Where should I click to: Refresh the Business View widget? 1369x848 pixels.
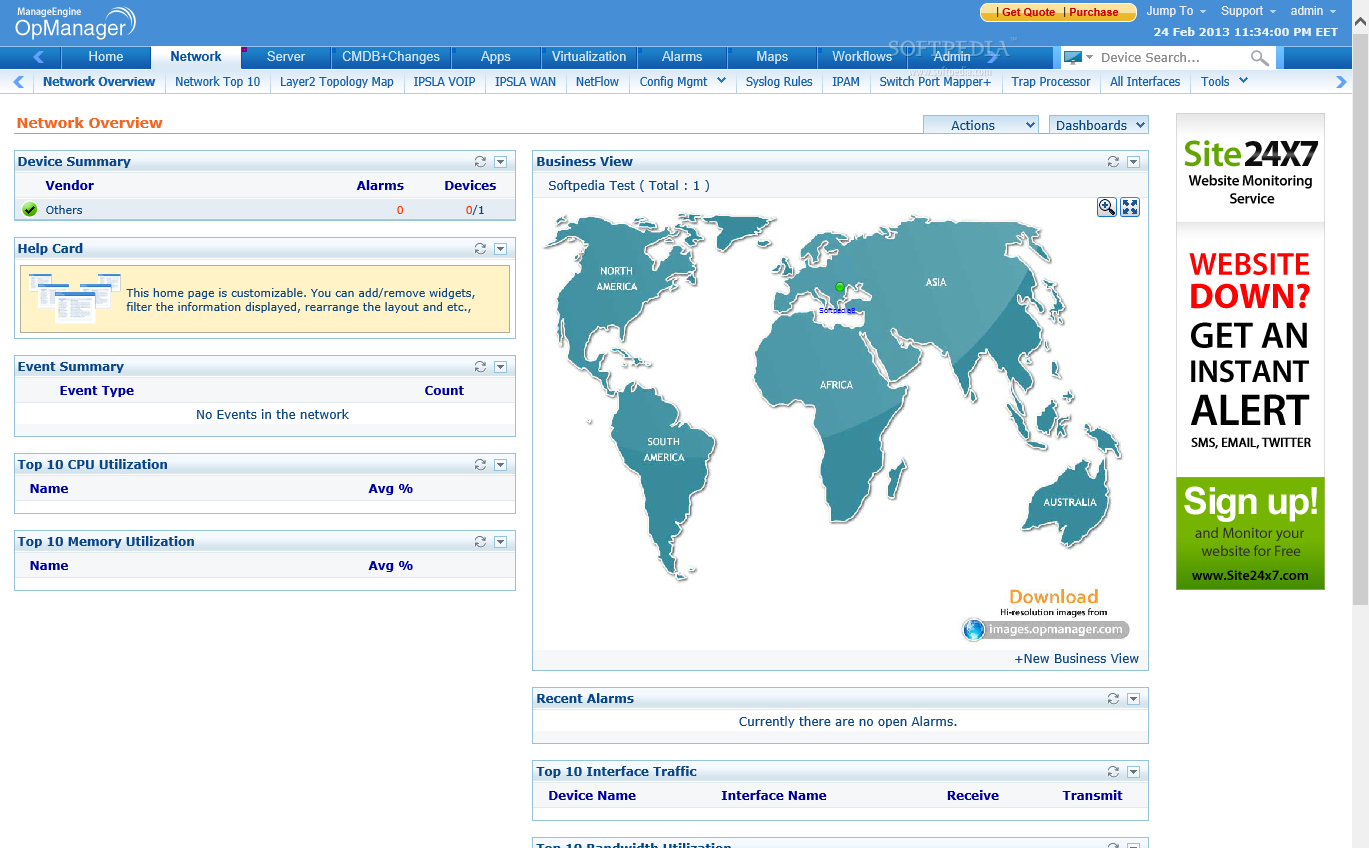[1113, 162]
